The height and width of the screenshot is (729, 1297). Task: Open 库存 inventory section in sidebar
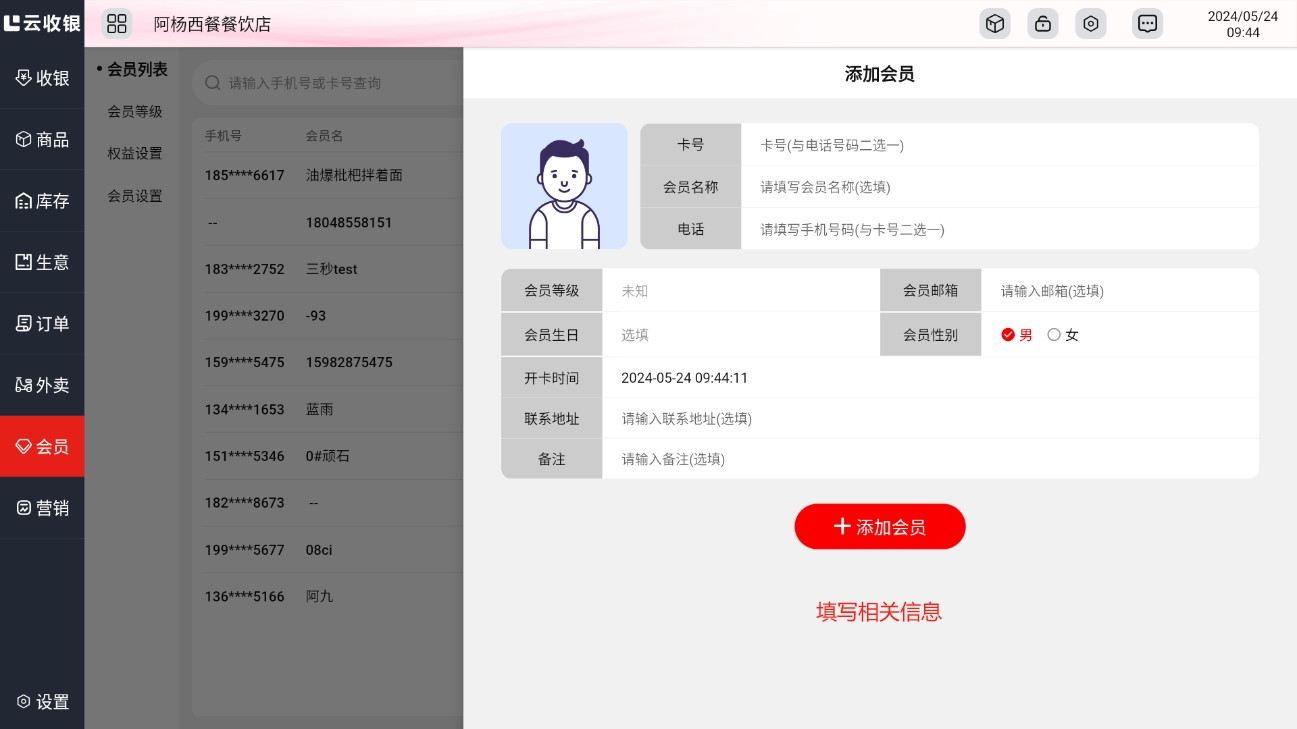click(42, 201)
